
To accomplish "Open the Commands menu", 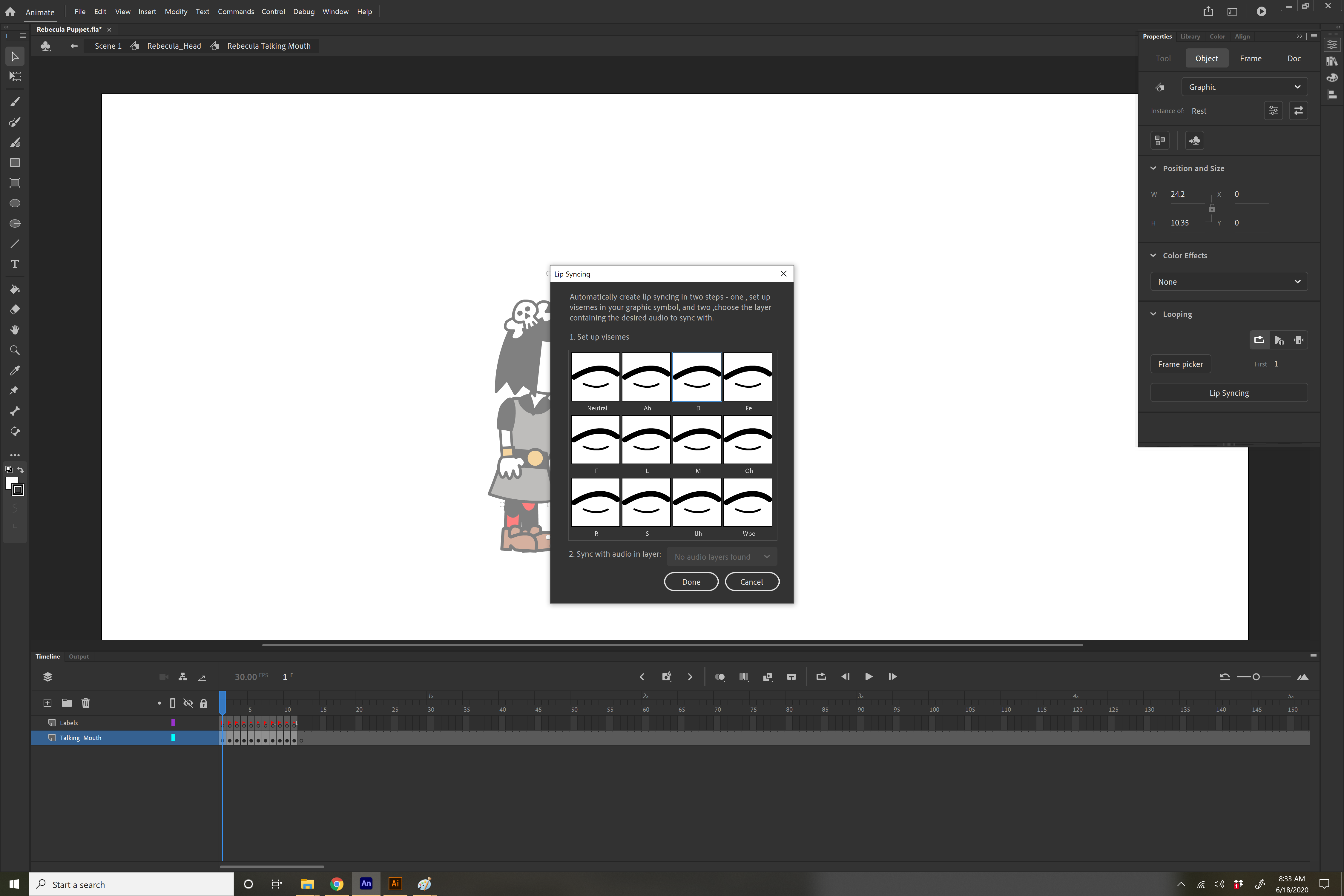I will (235, 11).
